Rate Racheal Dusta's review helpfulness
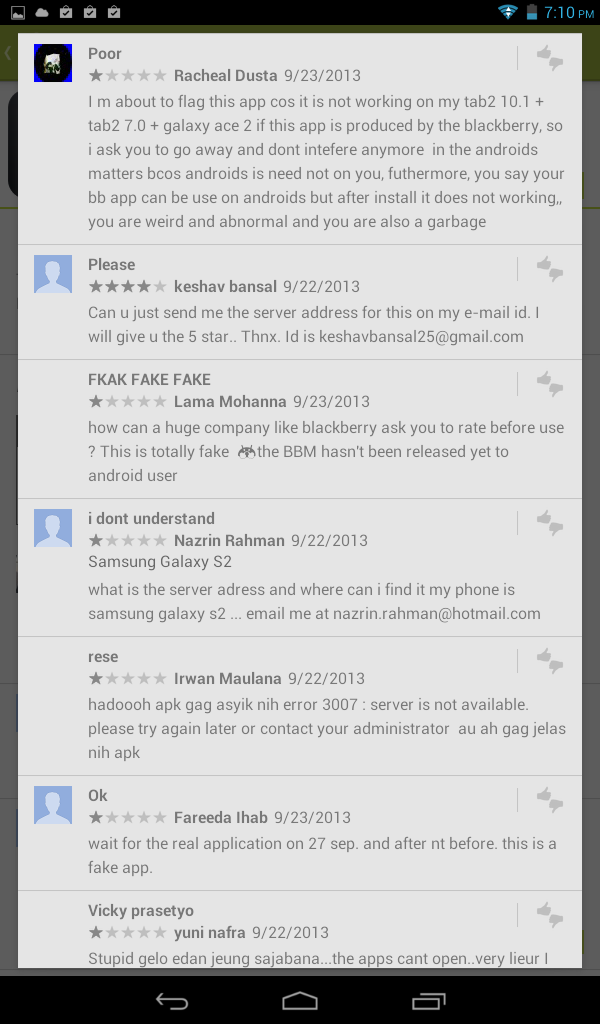Screen dimensions: 600x1024 pyautogui.click(x=550, y=58)
